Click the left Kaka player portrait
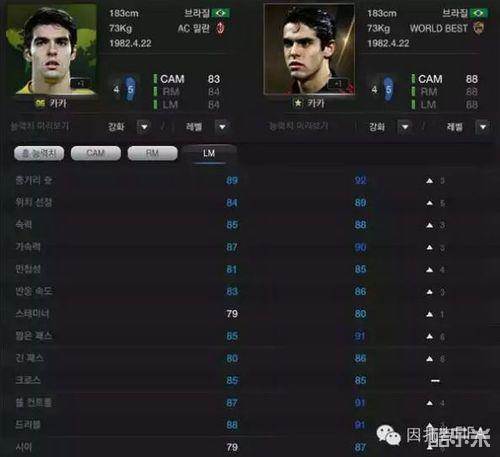Screen dimensions: 500x457 pyautogui.click(x=52, y=49)
